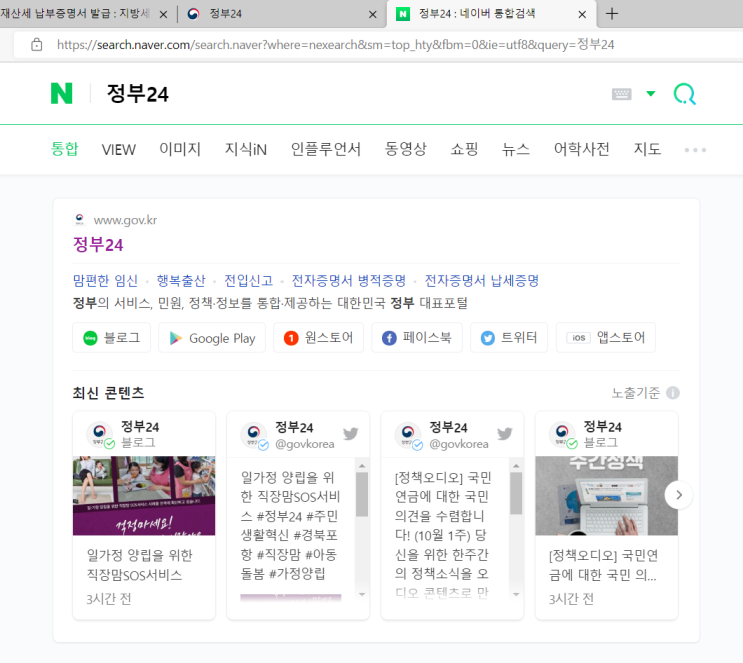Open the 전입신고 sublink
This screenshot has width=743, height=663.
(x=249, y=281)
